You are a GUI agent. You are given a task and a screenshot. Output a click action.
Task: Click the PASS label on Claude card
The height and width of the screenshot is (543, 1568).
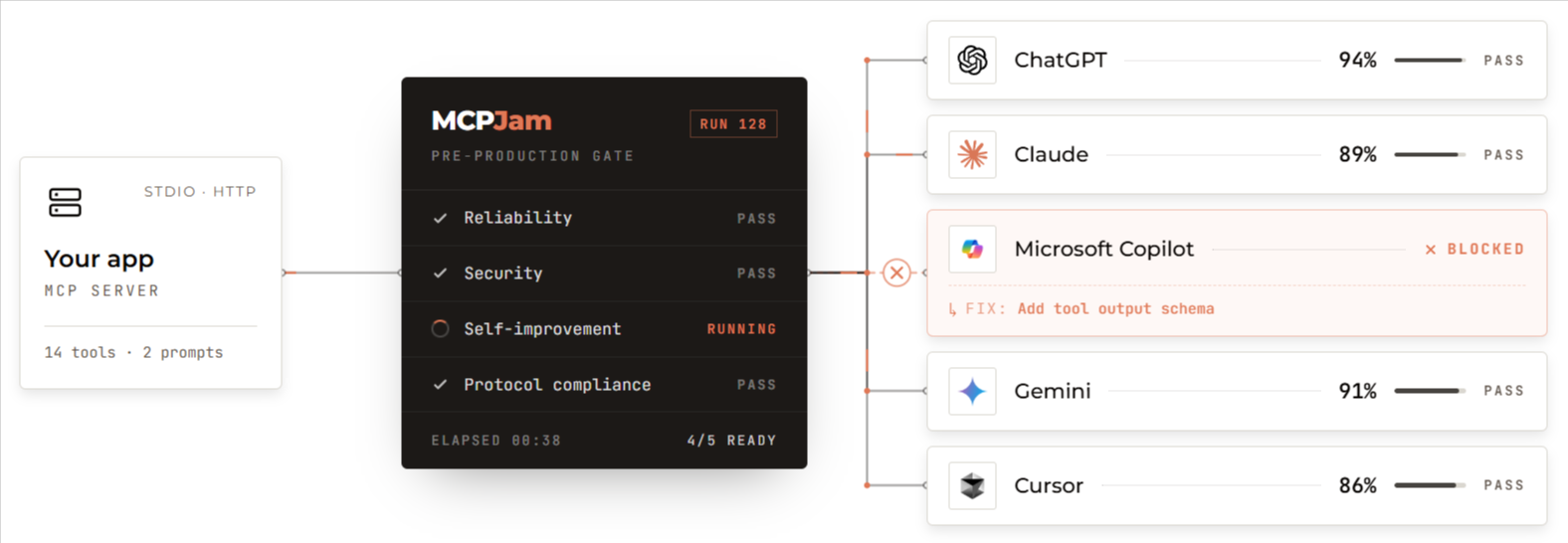coord(1503,155)
